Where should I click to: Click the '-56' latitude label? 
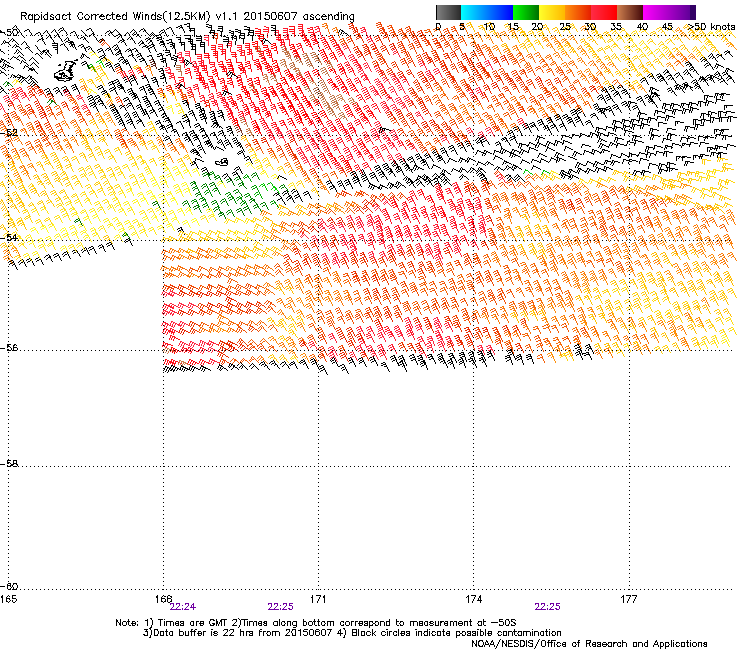click(x=9, y=347)
